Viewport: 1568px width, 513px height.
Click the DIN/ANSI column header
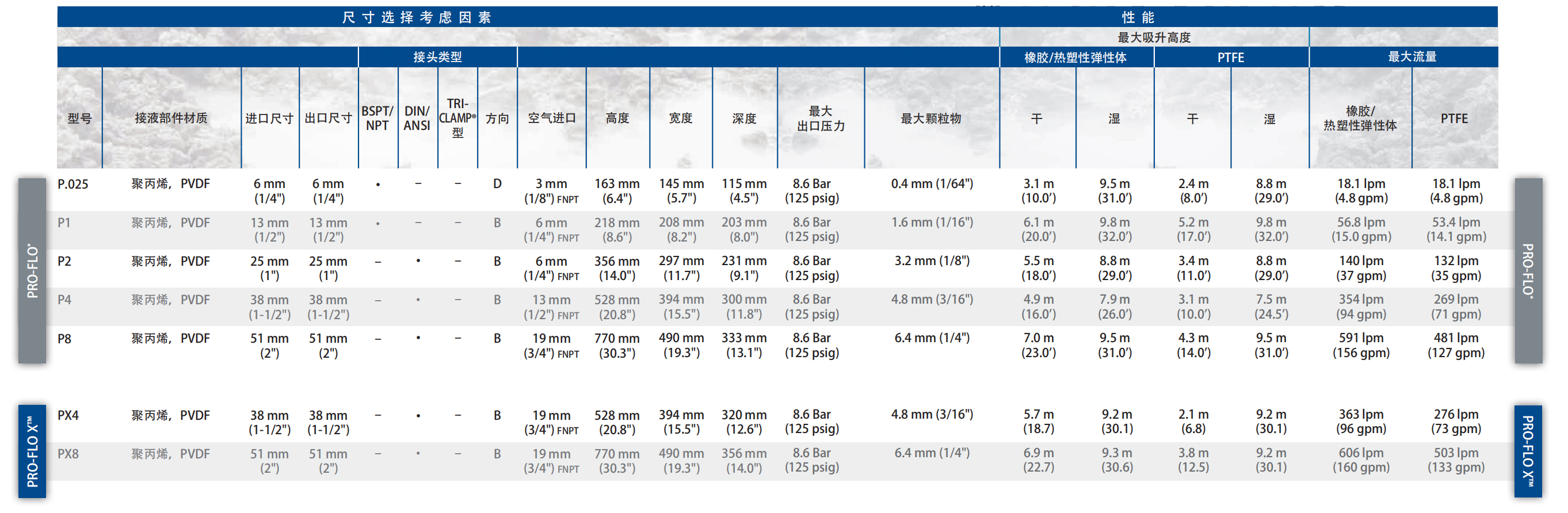click(x=417, y=118)
